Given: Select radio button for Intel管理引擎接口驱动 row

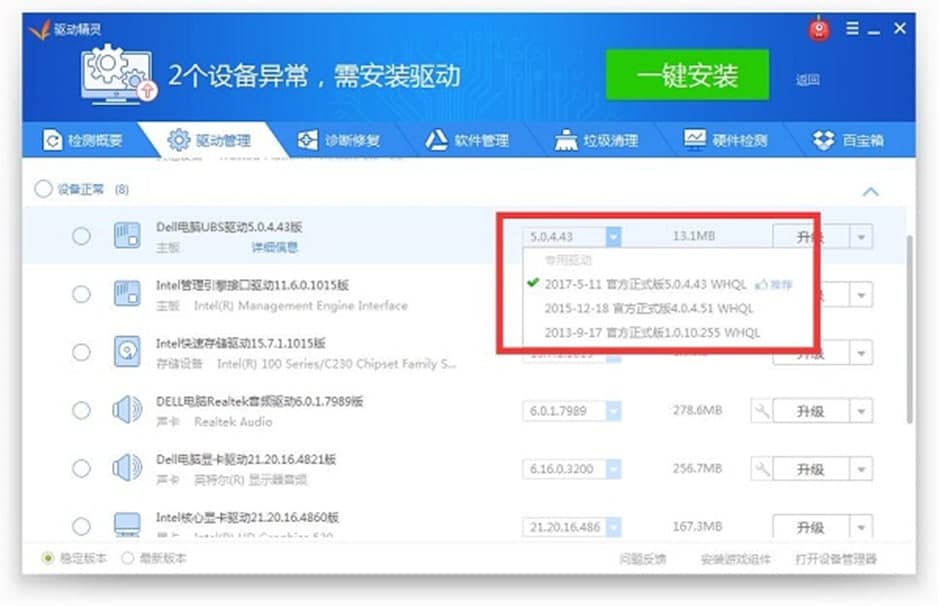Looking at the screenshot, I should [x=81, y=294].
